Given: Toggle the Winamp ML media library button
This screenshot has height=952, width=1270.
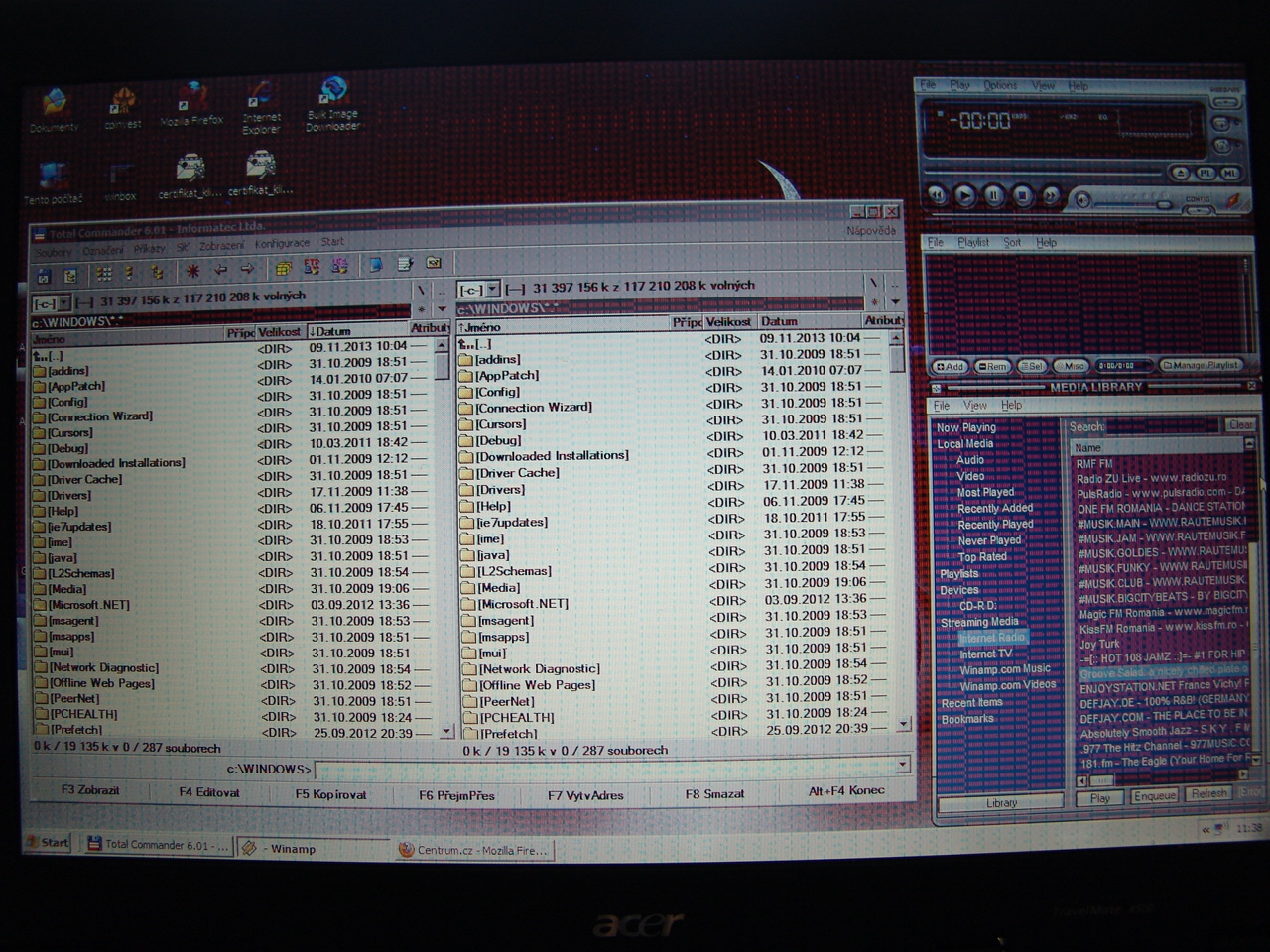Looking at the screenshot, I should click(x=1230, y=174).
